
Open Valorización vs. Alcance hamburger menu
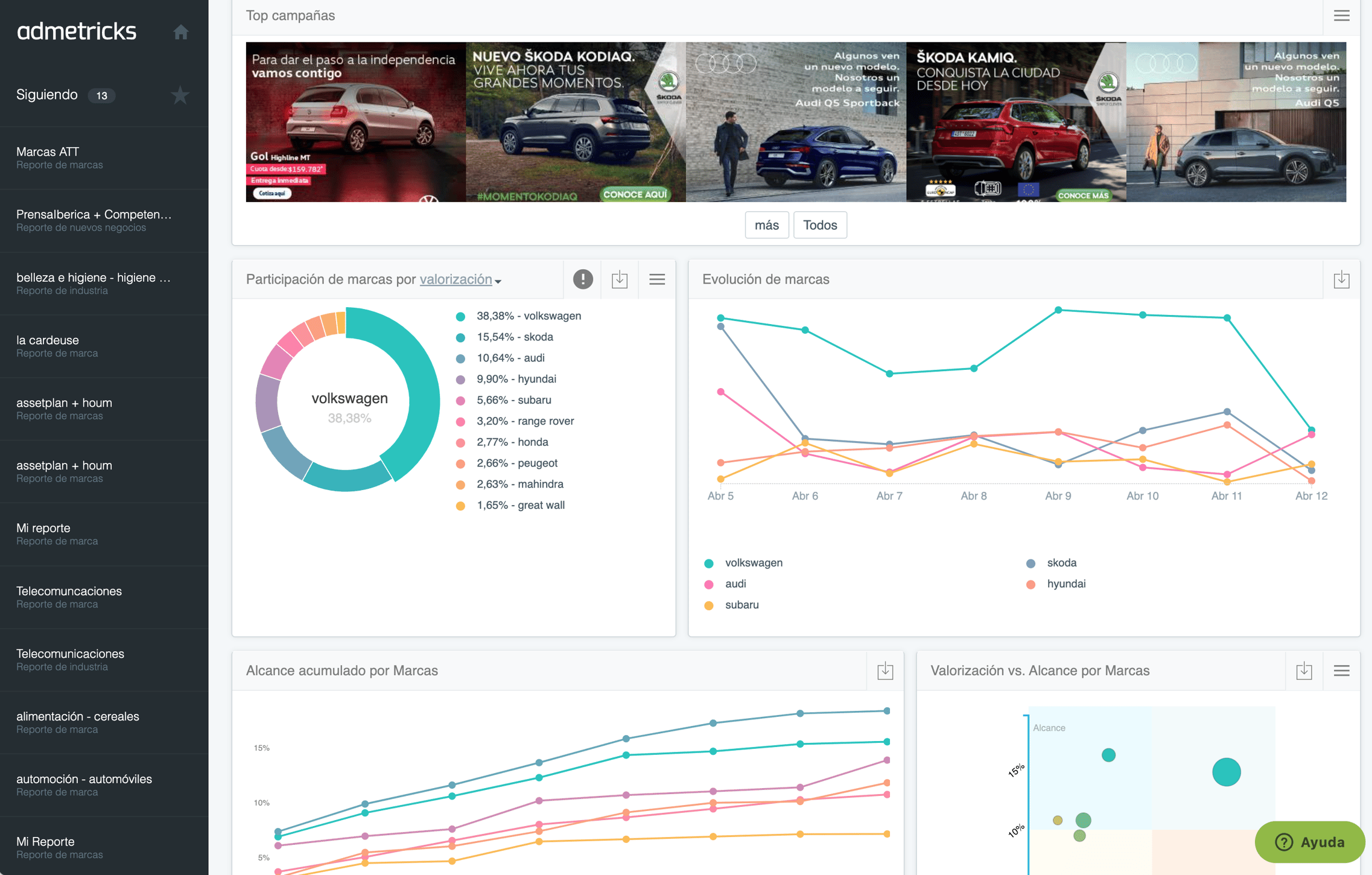pos(1341,670)
